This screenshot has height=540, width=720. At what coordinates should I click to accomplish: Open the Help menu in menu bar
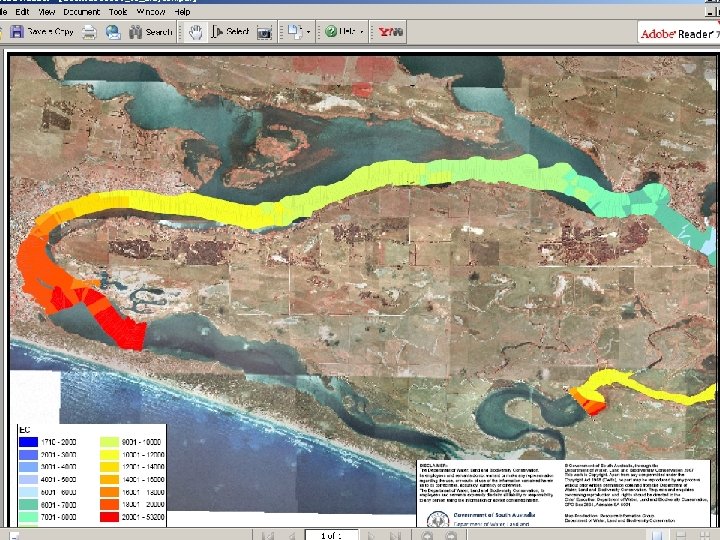point(182,11)
